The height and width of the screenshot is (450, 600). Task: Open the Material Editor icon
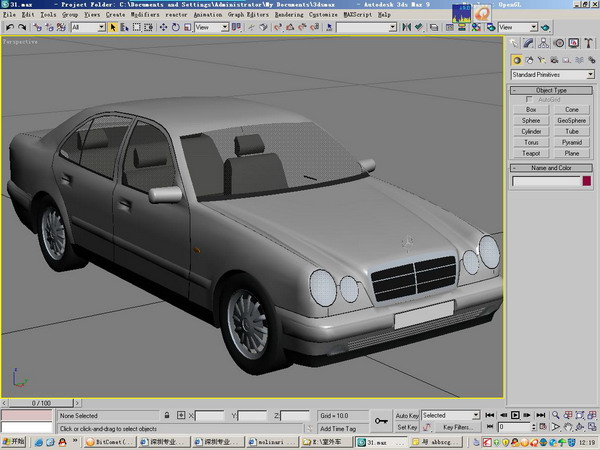475,27
